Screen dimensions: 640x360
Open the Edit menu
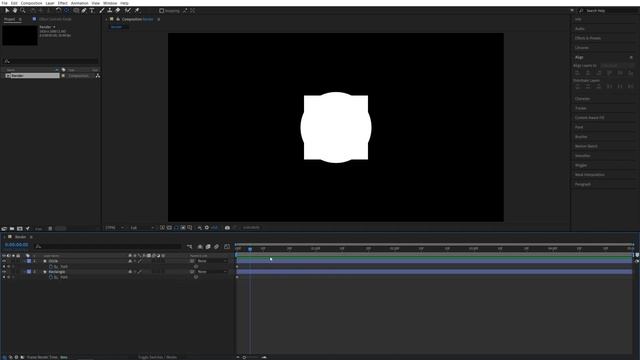[x=14, y=3]
